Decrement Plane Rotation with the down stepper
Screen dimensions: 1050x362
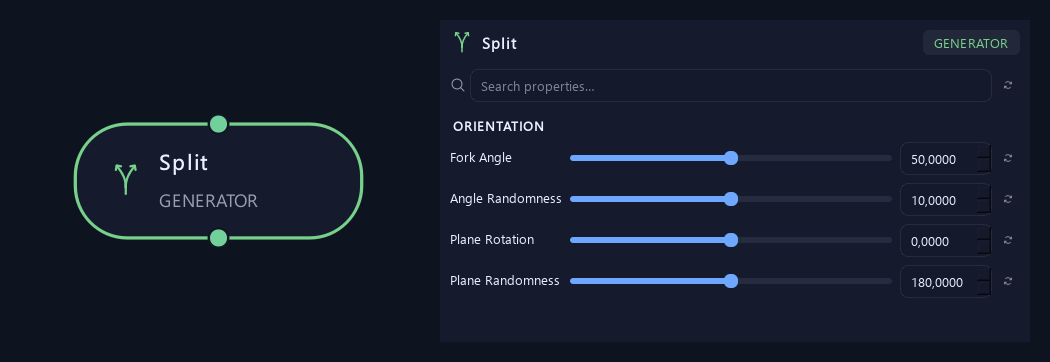(984, 248)
